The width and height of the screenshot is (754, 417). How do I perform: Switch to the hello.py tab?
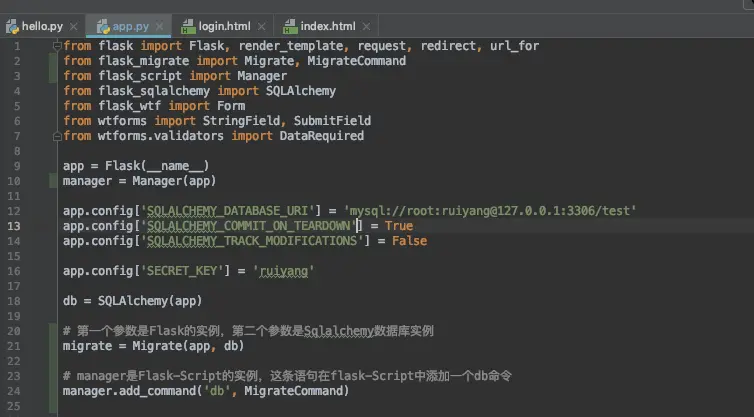[x=42, y=26]
